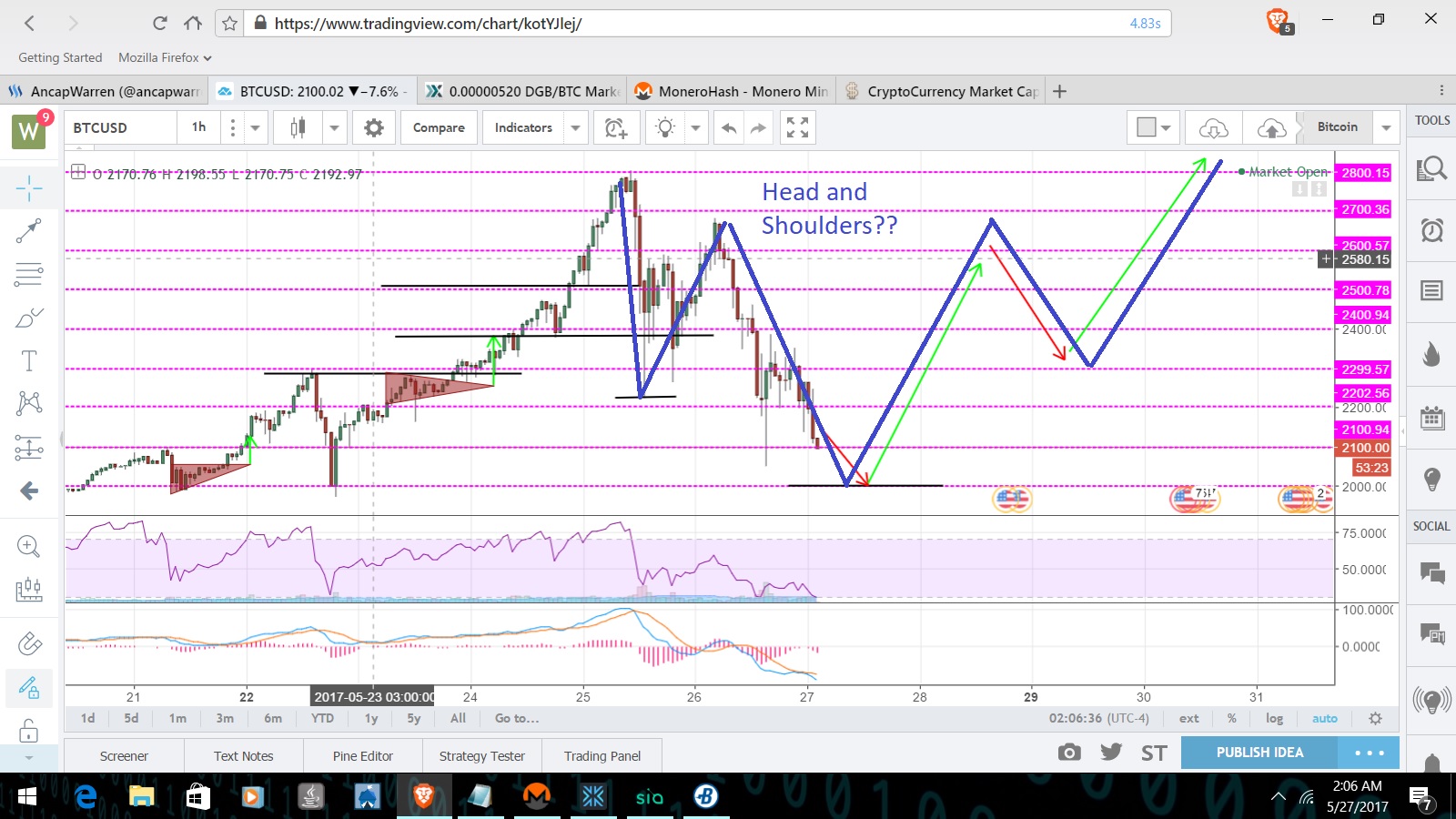Select the brush drawing tool

[x=29, y=318]
